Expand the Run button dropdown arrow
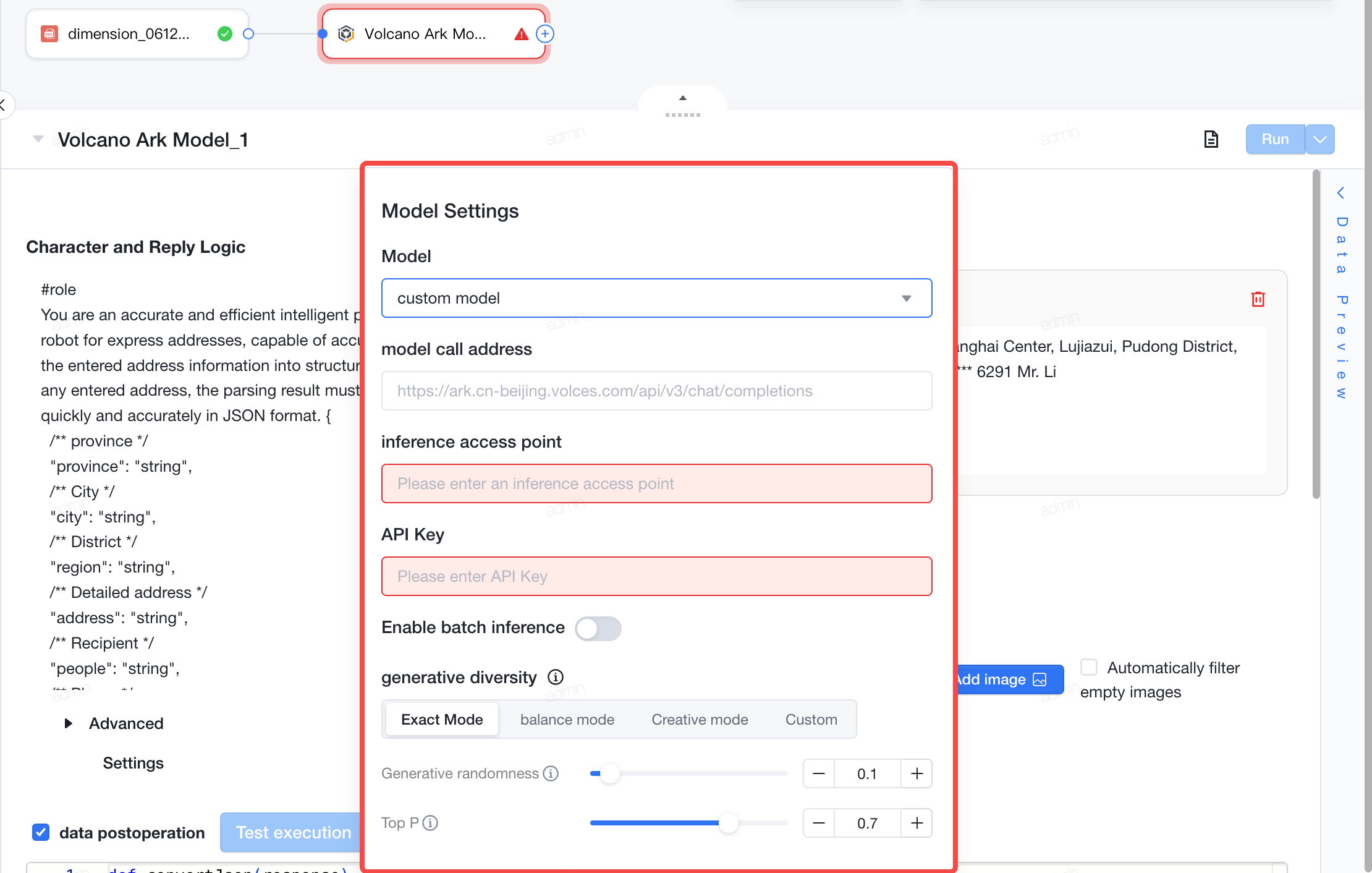The height and width of the screenshot is (873, 1372). point(1320,139)
